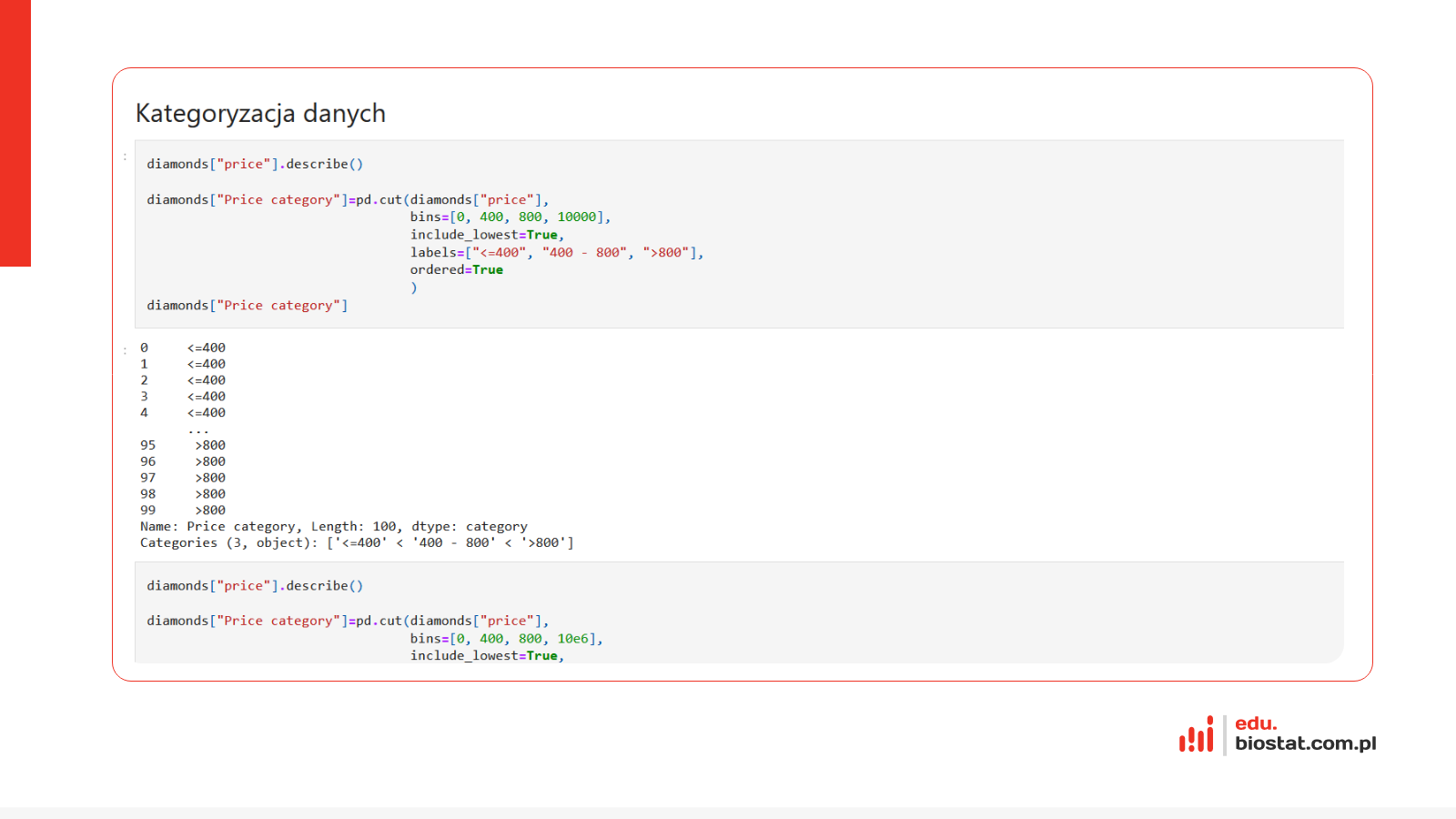Click the ordered=True argument
Viewport: 1456px width, 819px height.
pyautogui.click(x=456, y=269)
